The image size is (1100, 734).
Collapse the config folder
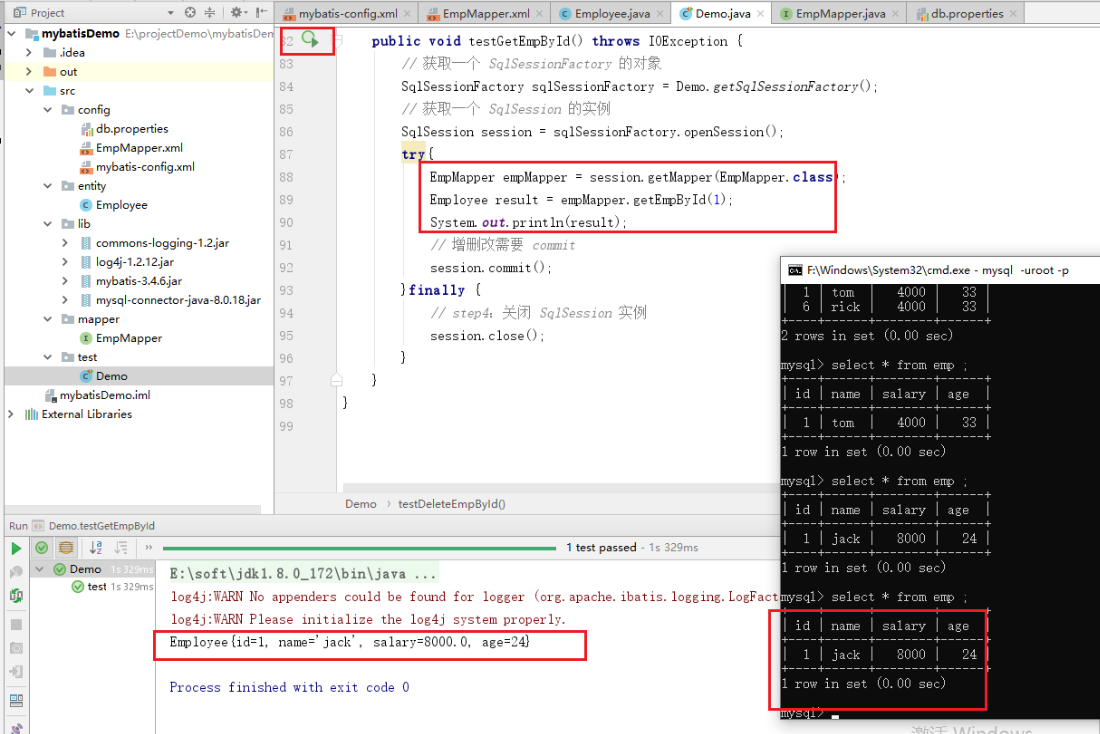coord(48,109)
